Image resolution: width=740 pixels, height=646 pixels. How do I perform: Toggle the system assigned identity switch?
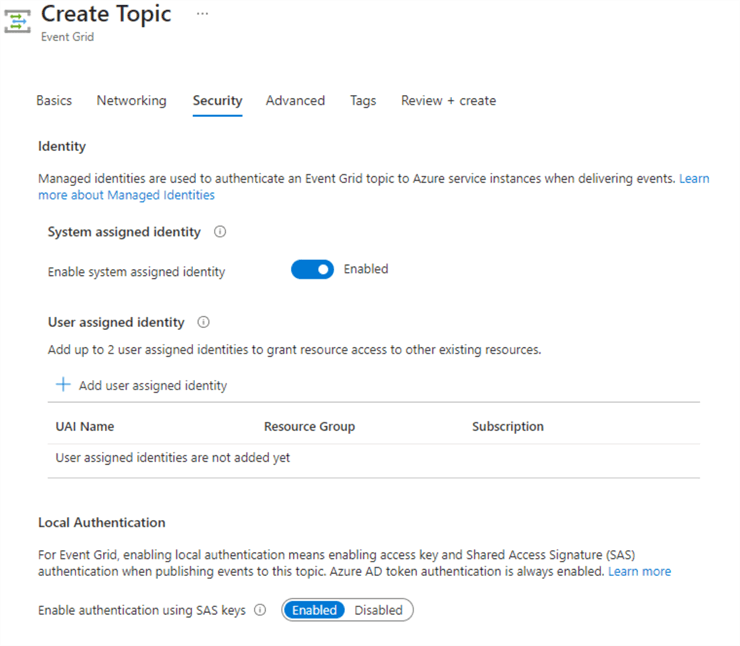312,270
